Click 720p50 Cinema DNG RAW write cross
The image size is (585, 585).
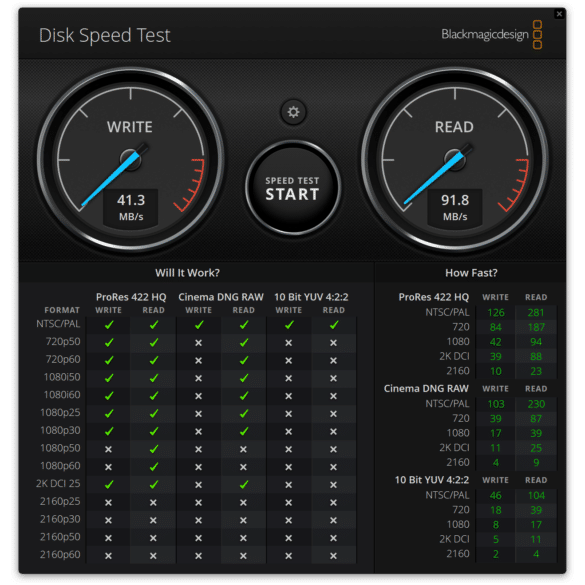coord(198,343)
